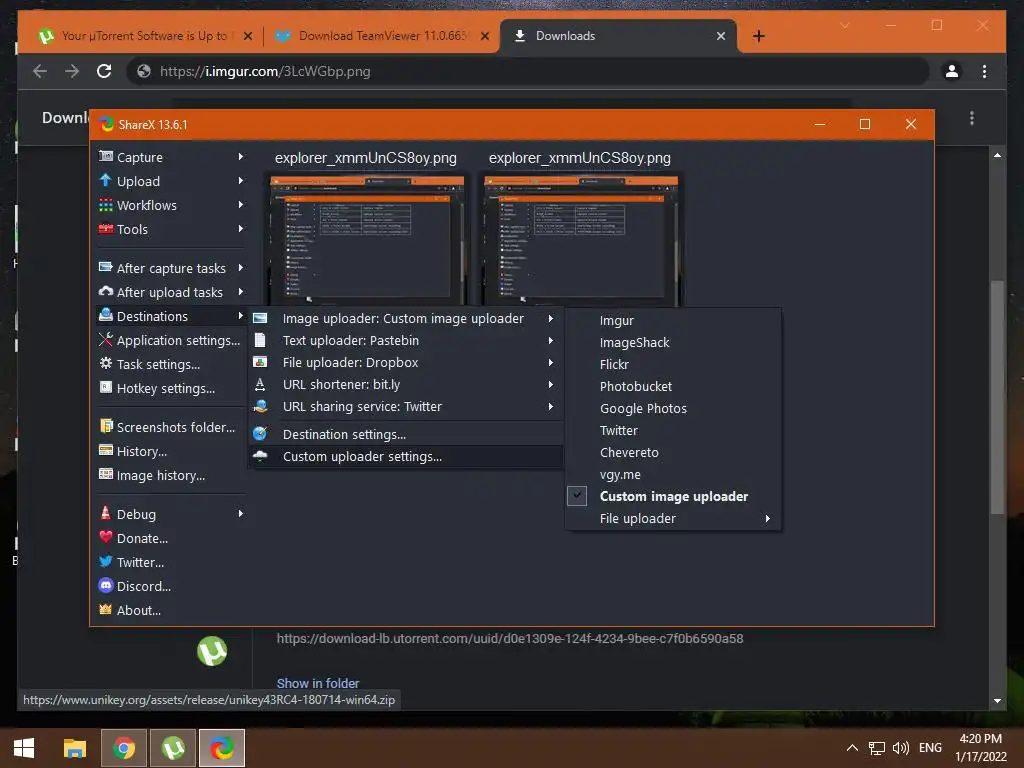This screenshot has width=1024, height=768.
Task: Open the Chrome profile icon
Action: [952, 71]
